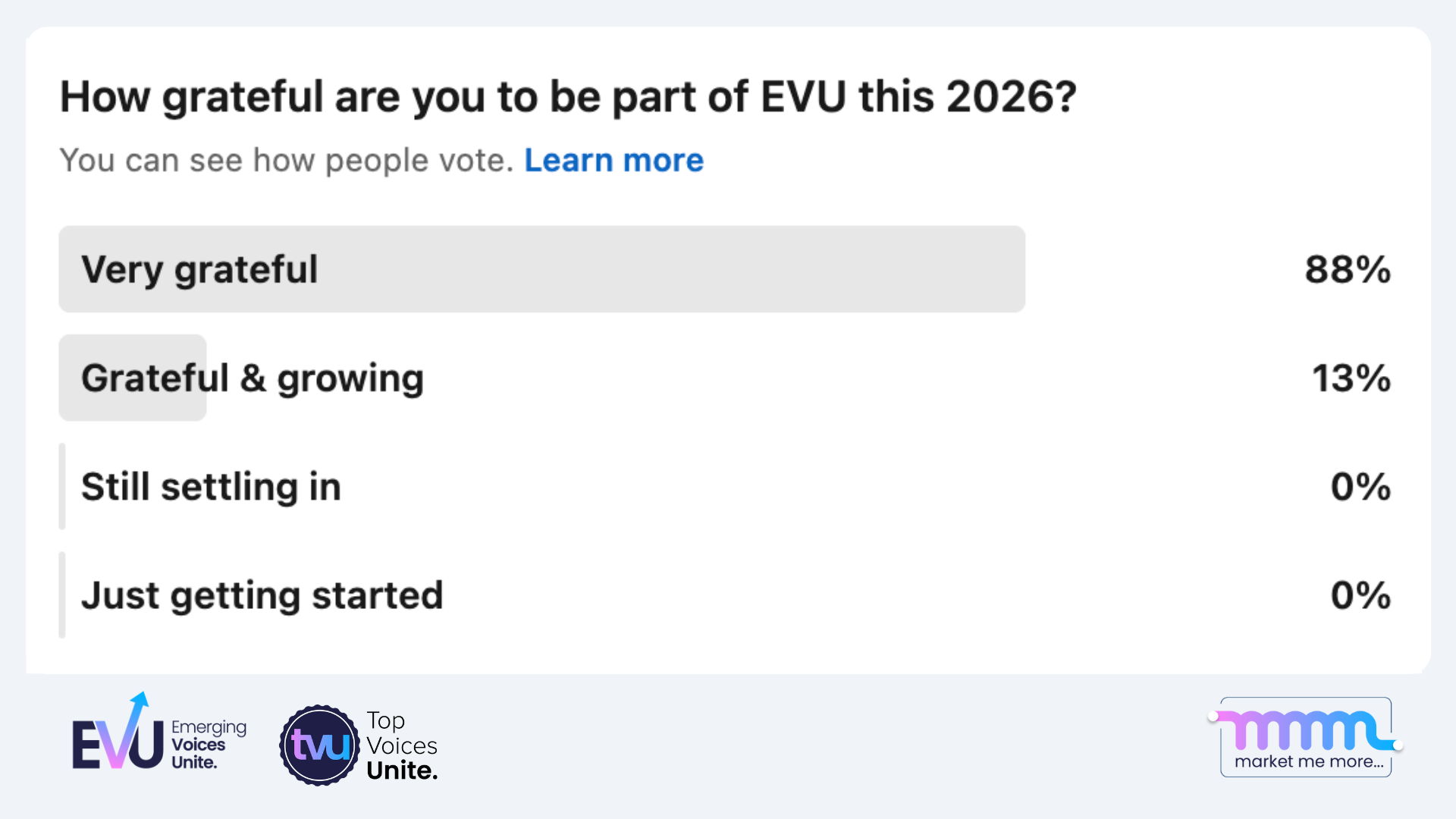The height and width of the screenshot is (819, 1456).
Task: Choose the Still settling in option
Action: point(211,486)
